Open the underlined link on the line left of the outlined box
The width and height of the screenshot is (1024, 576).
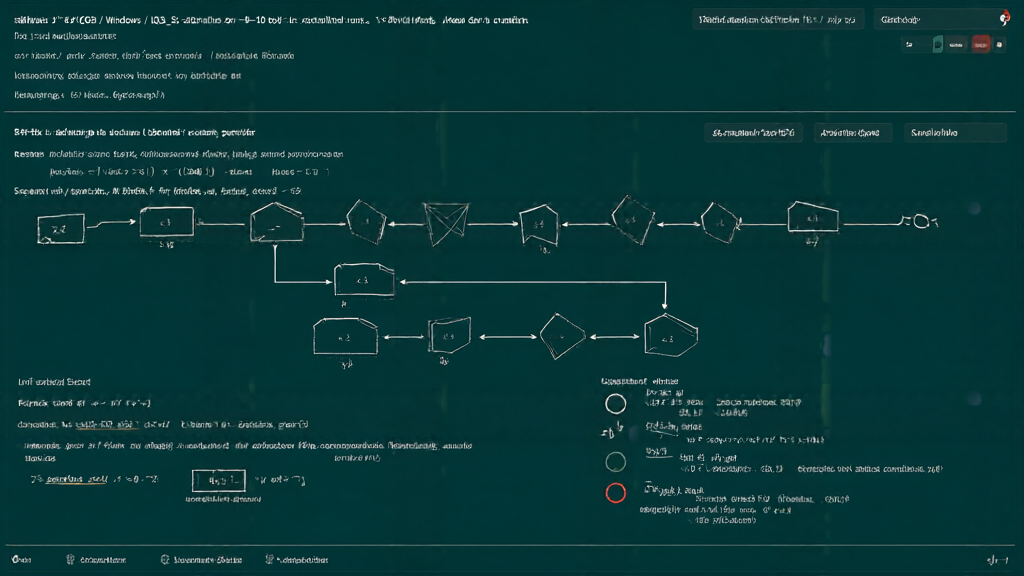[x=76, y=479]
